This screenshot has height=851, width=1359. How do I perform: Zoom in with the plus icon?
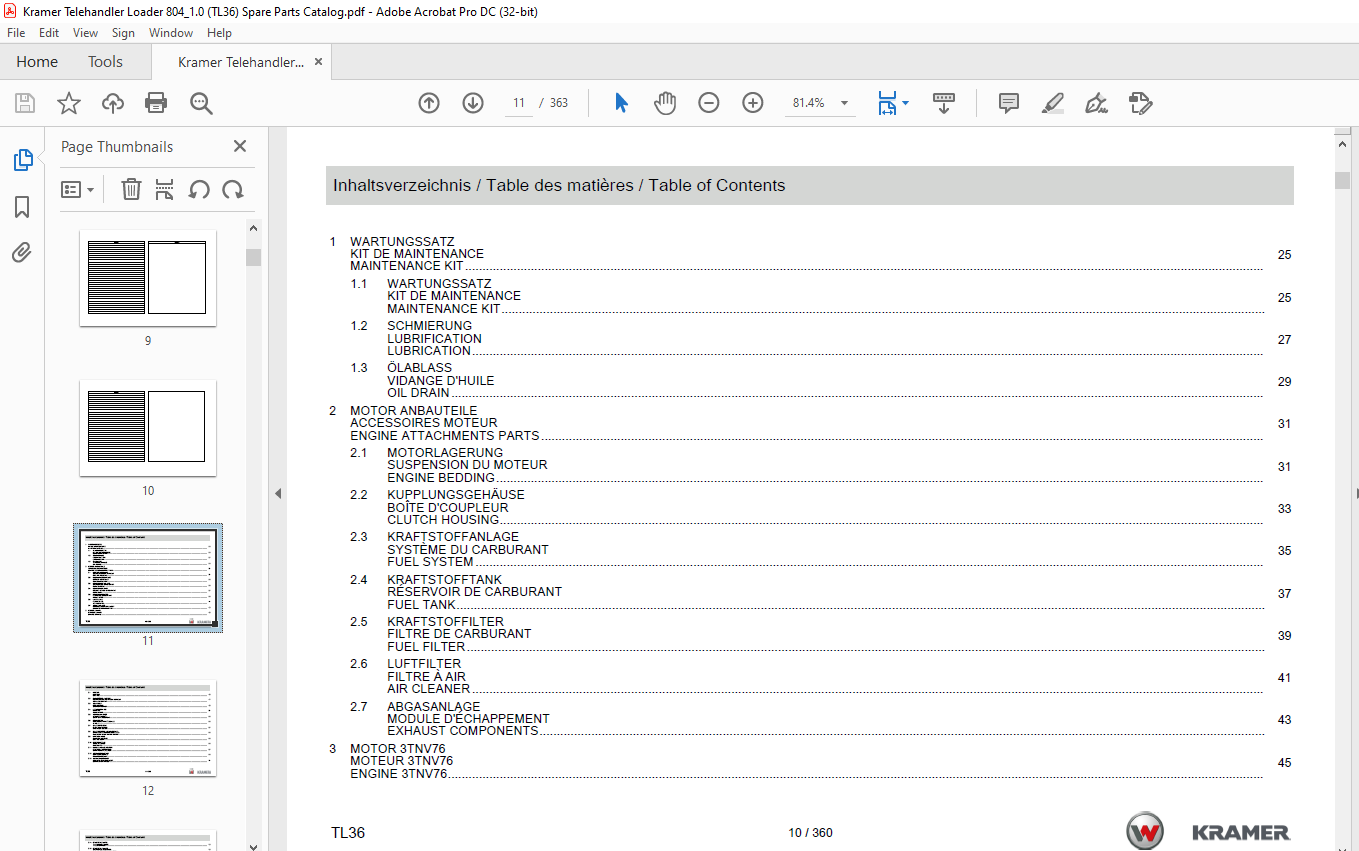753,103
